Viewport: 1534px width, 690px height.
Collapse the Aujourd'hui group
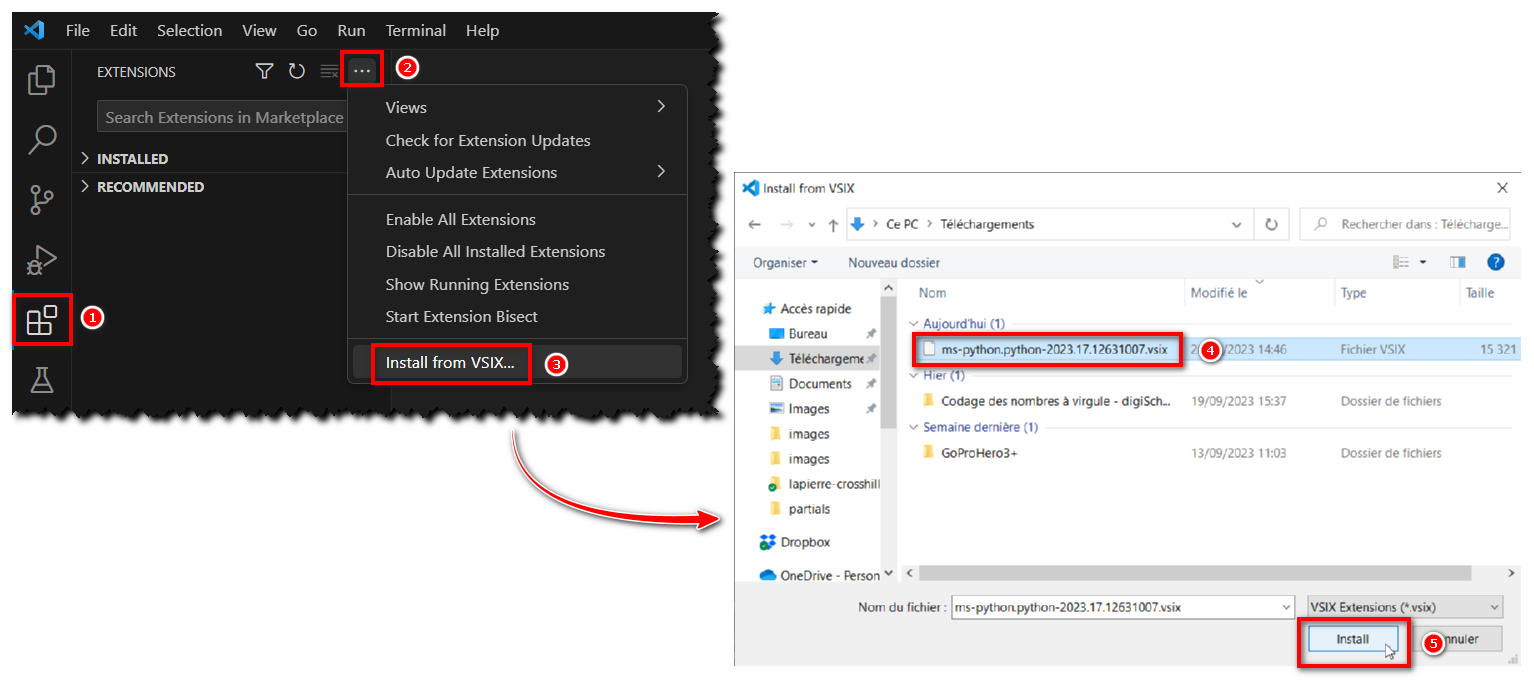913,324
